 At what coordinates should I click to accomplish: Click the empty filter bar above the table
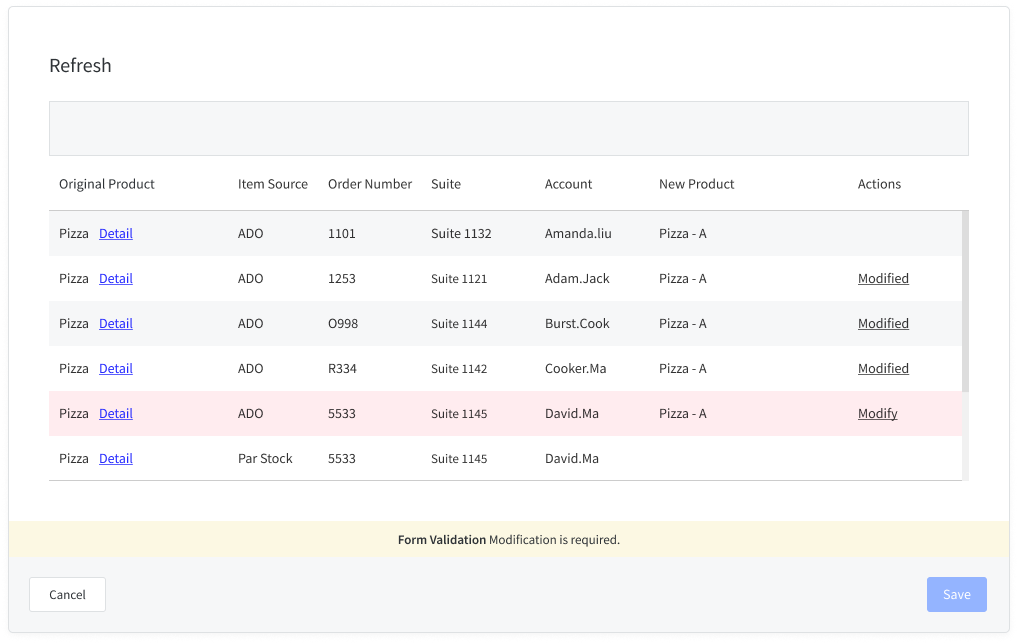[x=509, y=128]
